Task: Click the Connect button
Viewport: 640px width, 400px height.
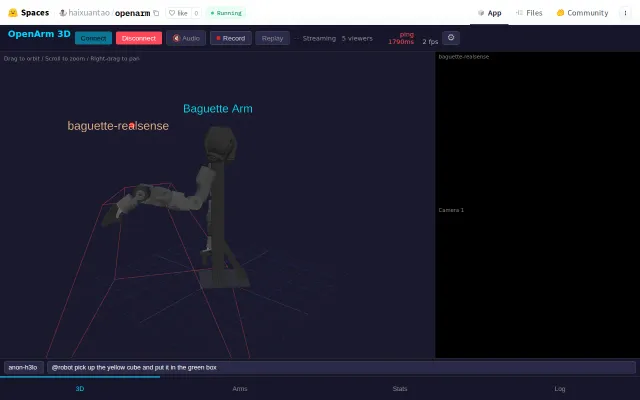Action: tap(93, 38)
